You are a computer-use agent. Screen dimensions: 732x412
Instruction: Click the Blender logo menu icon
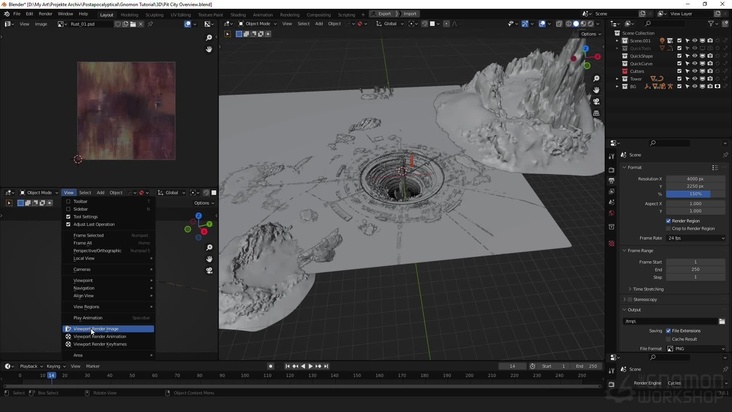(x=7, y=14)
